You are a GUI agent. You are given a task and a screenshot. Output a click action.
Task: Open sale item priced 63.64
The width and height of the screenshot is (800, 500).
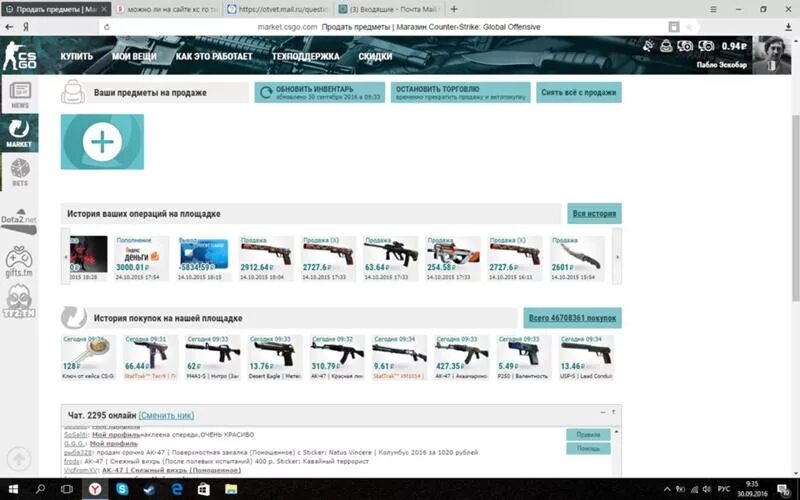tap(391, 258)
